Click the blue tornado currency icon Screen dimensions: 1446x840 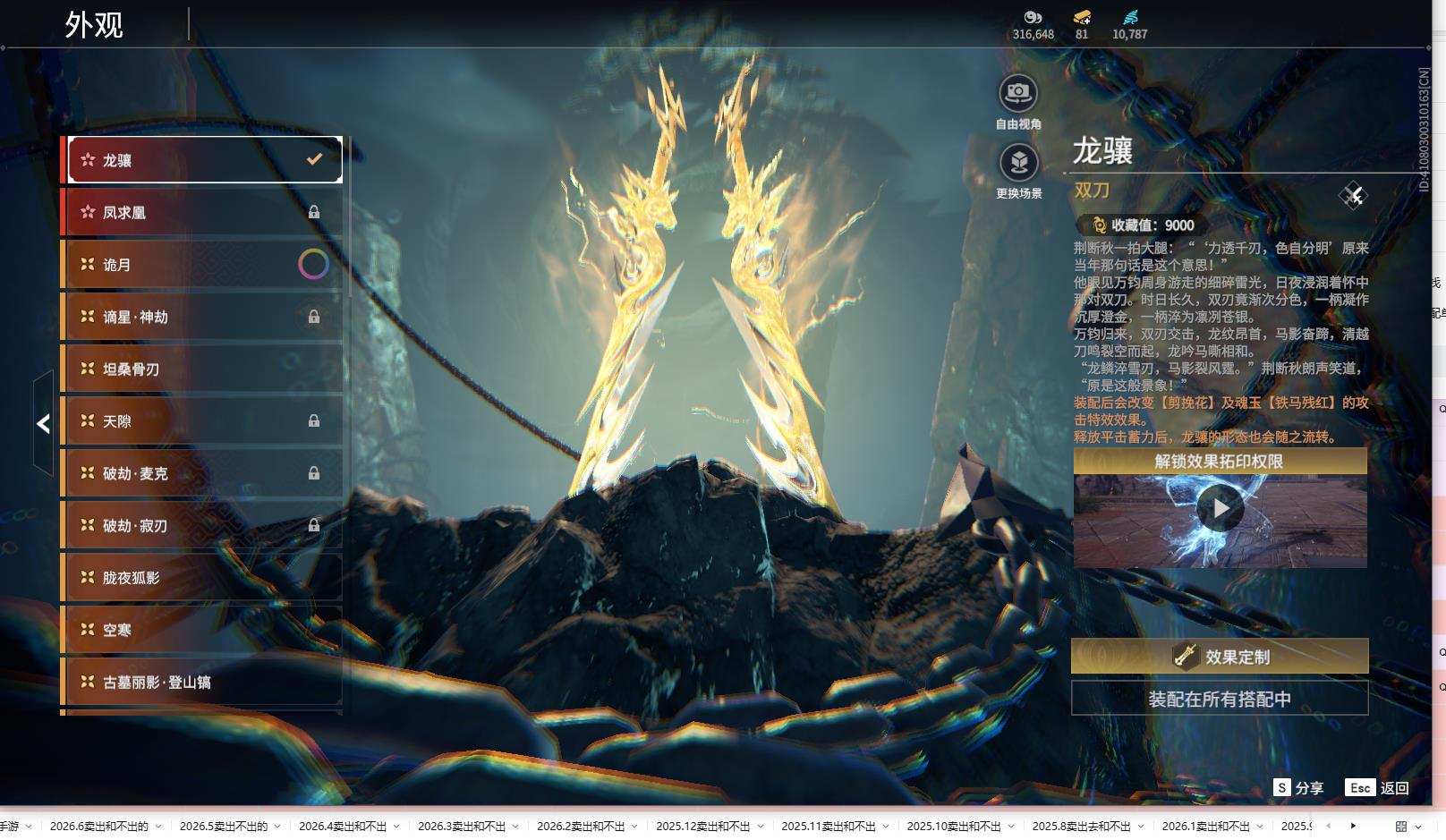coord(1130,17)
